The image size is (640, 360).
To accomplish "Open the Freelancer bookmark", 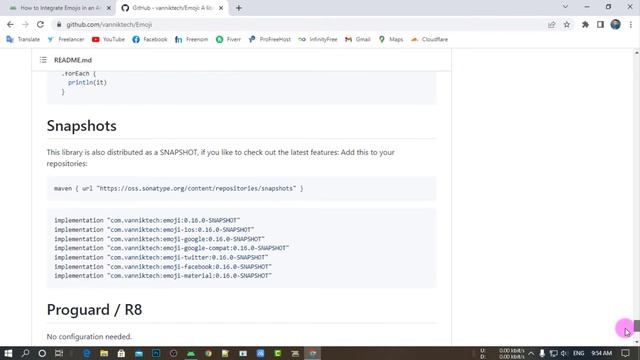I will coord(66,39).
